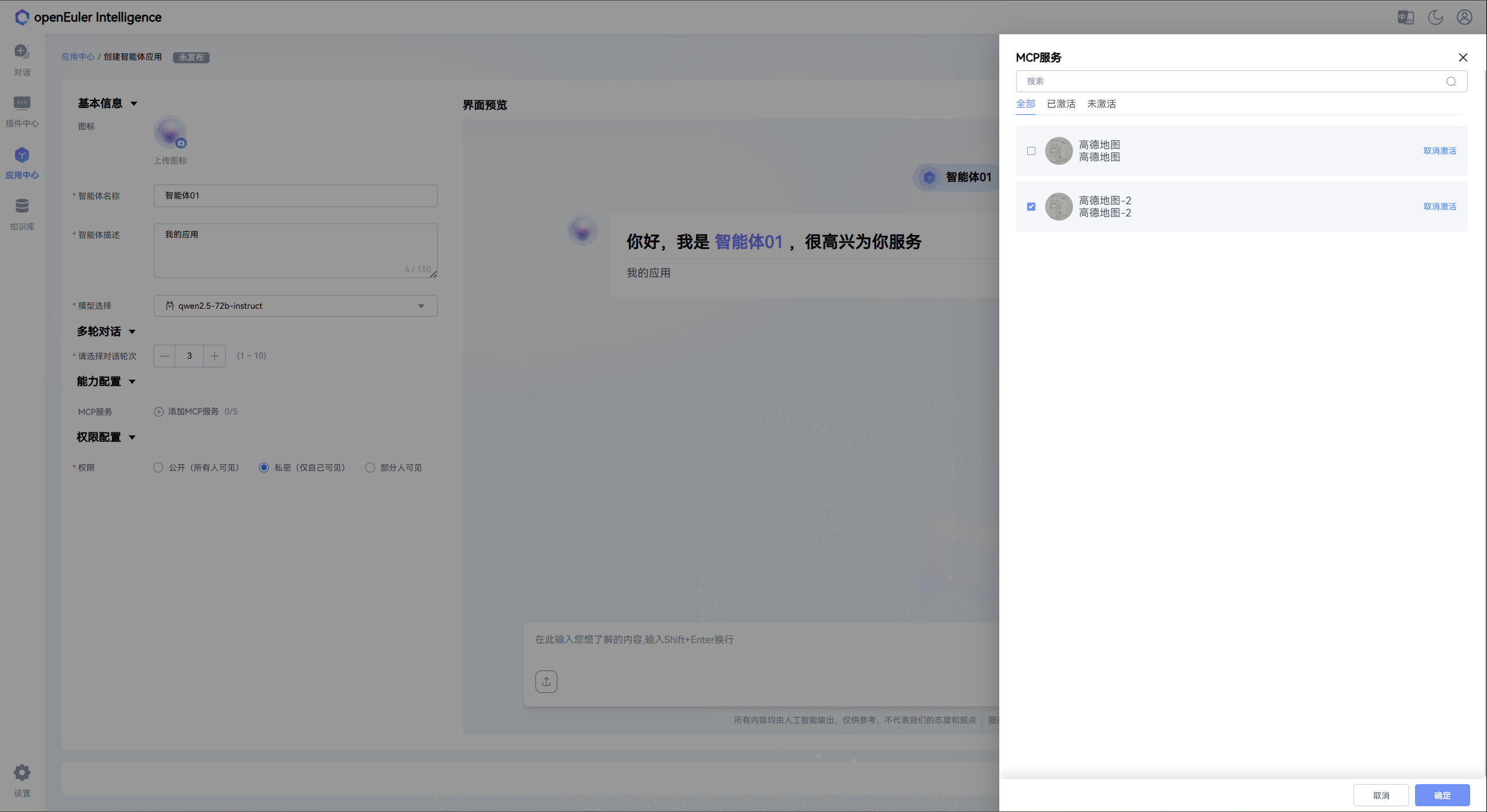
Task: Open the 知识库 sidebar icon
Action: pos(21,212)
